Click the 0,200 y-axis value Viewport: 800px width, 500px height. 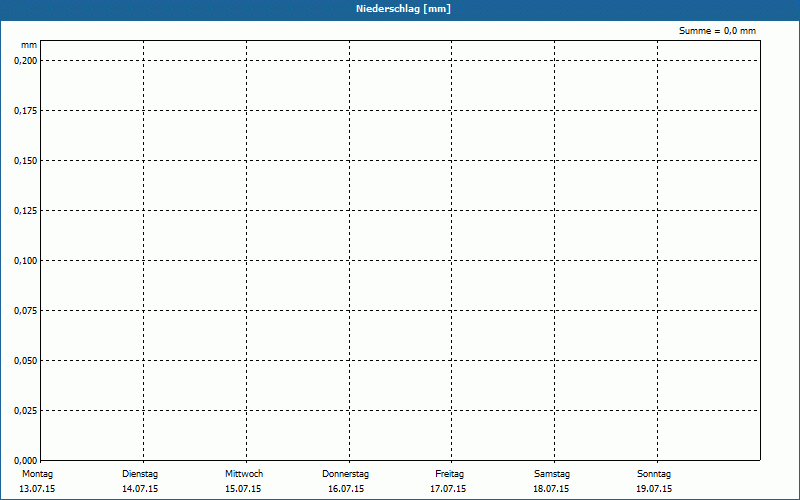tap(26, 61)
